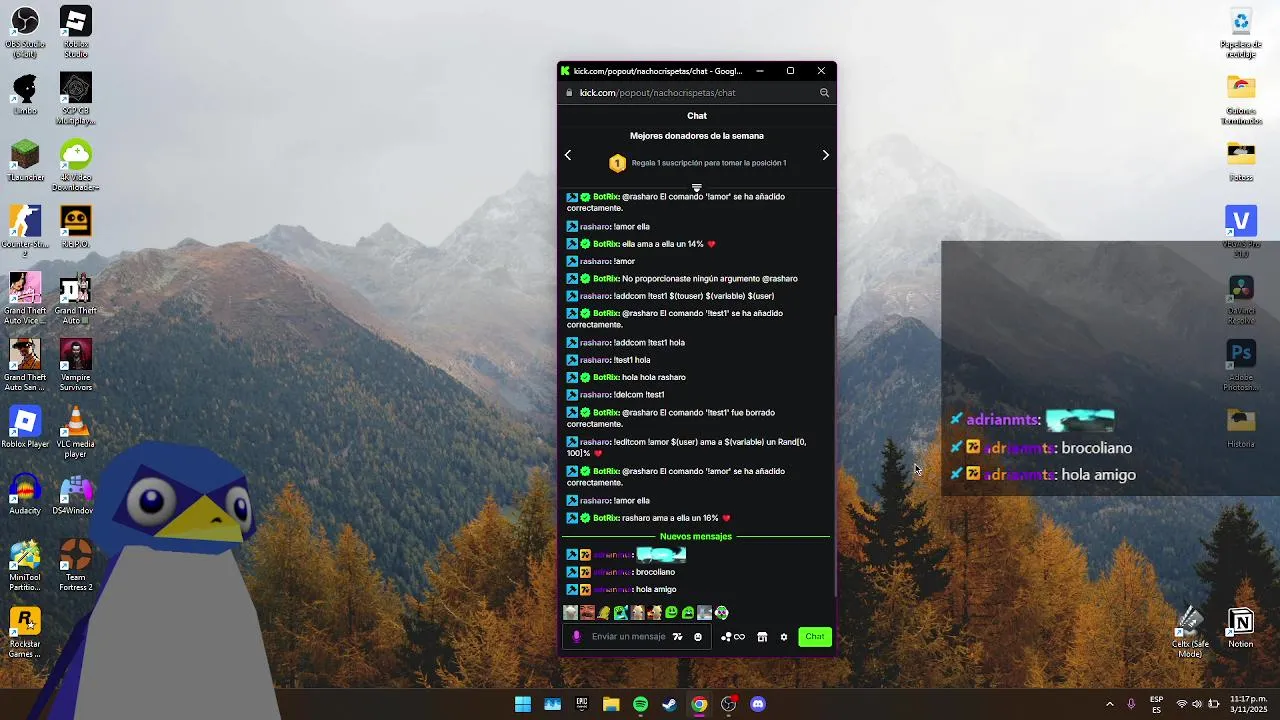Click the 'Nuevos mensajes' divider link

coord(696,537)
